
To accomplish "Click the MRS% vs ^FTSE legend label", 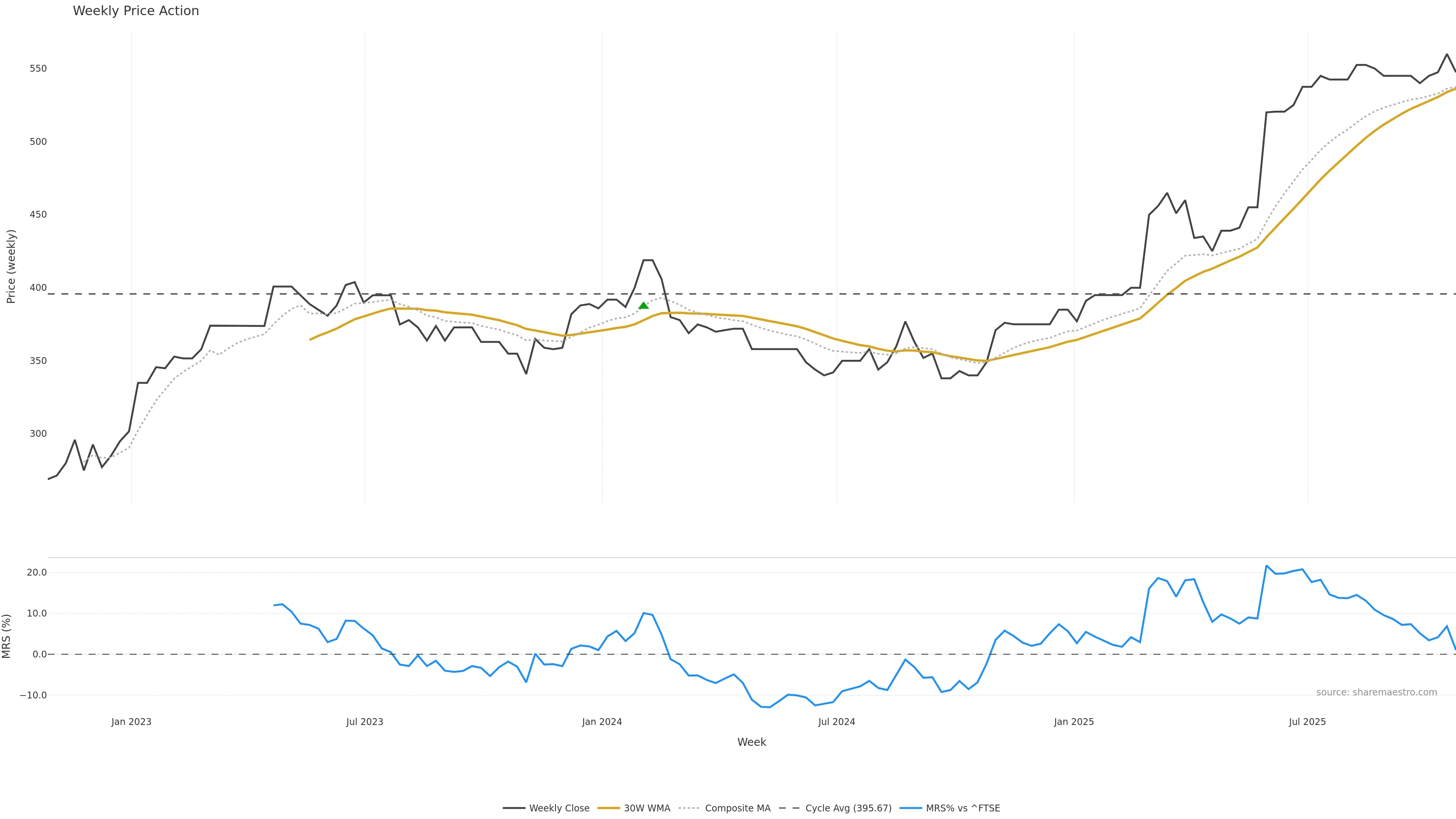I will pos(963,808).
